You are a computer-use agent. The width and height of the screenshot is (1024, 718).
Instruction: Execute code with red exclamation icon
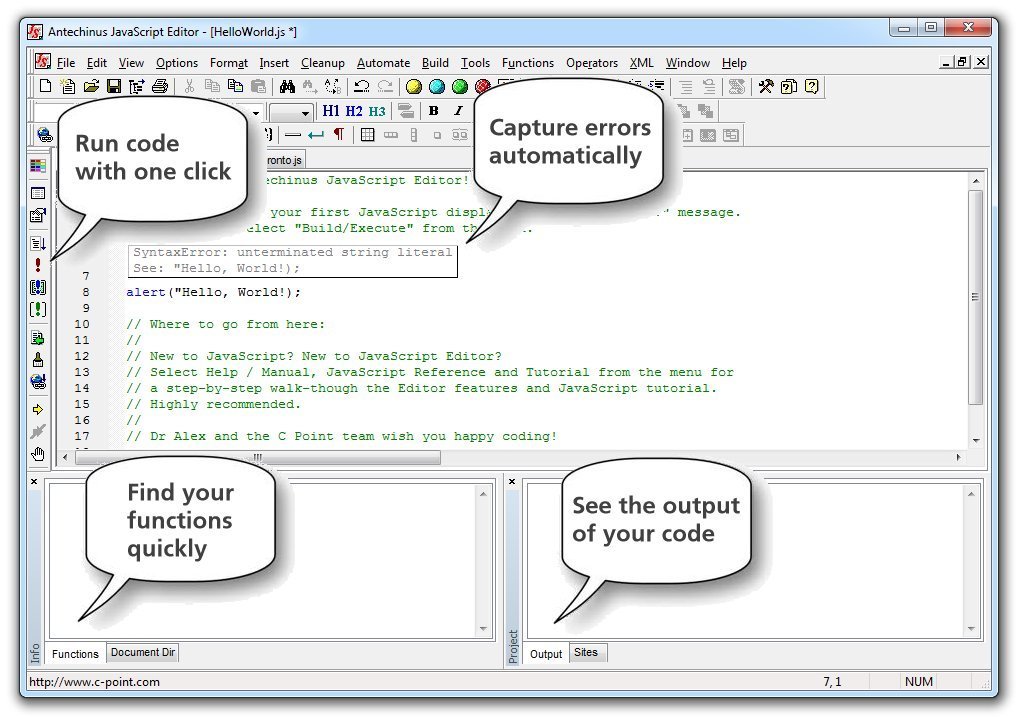(x=38, y=265)
